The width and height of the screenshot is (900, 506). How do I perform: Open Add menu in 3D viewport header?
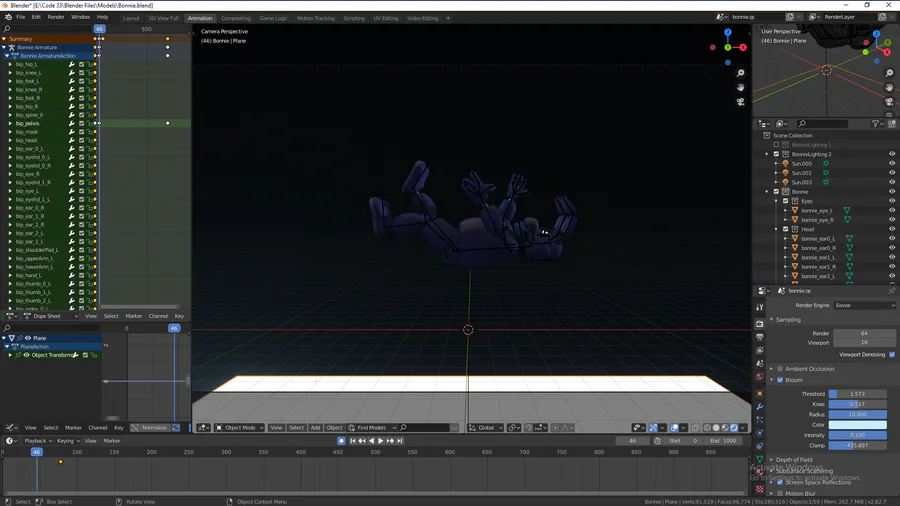[315, 427]
